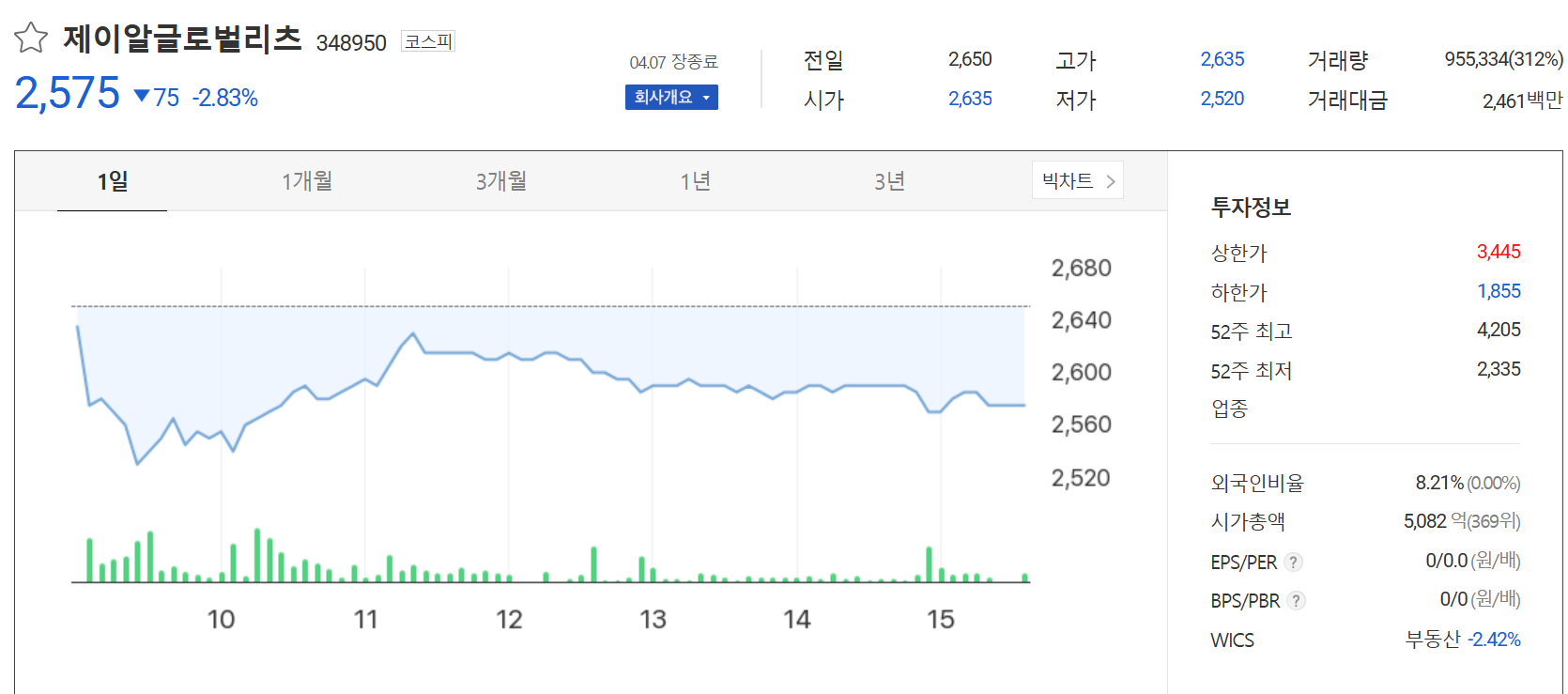Click the WICS sector 부동산
This screenshot has height=694, width=1568.
(1433, 640)
